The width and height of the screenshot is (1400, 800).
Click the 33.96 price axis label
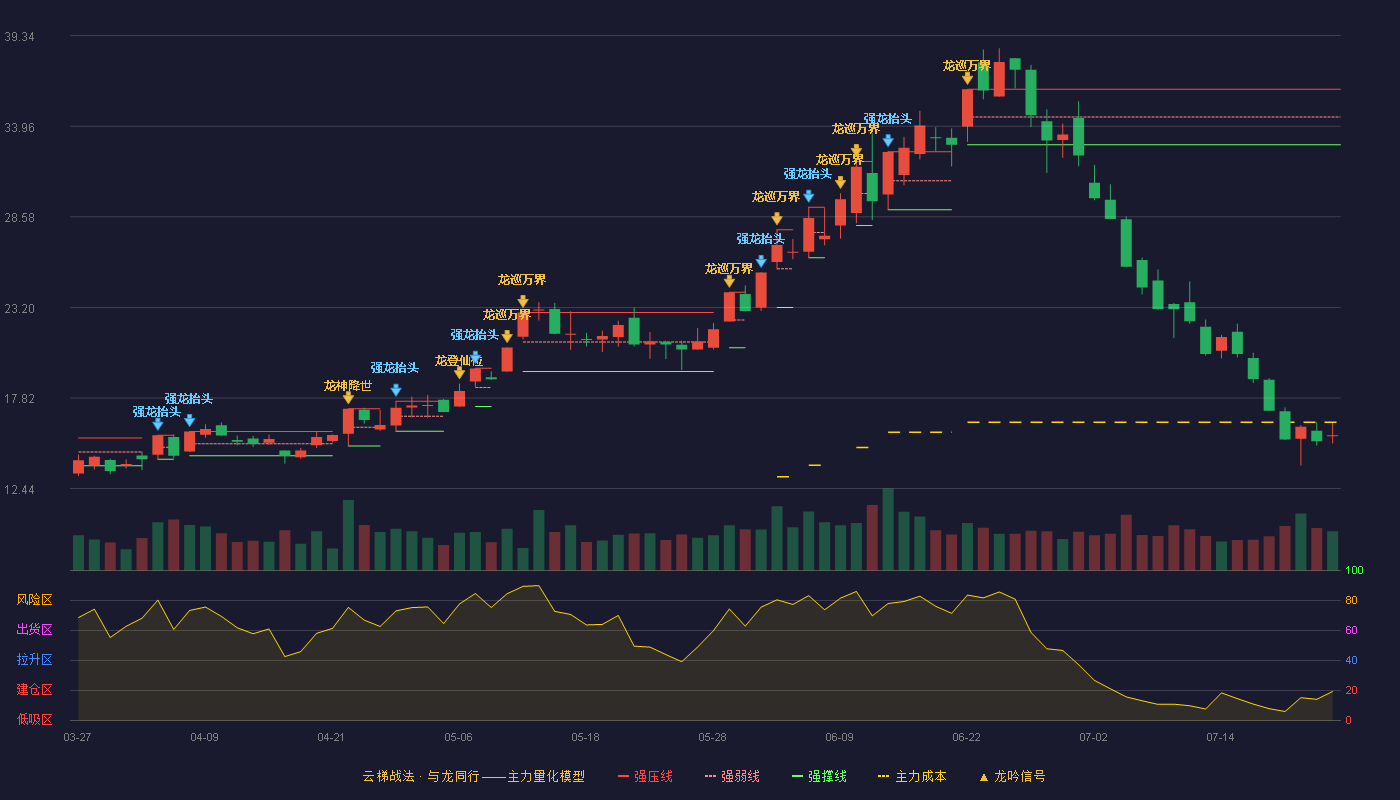click(x=19, y=127)
